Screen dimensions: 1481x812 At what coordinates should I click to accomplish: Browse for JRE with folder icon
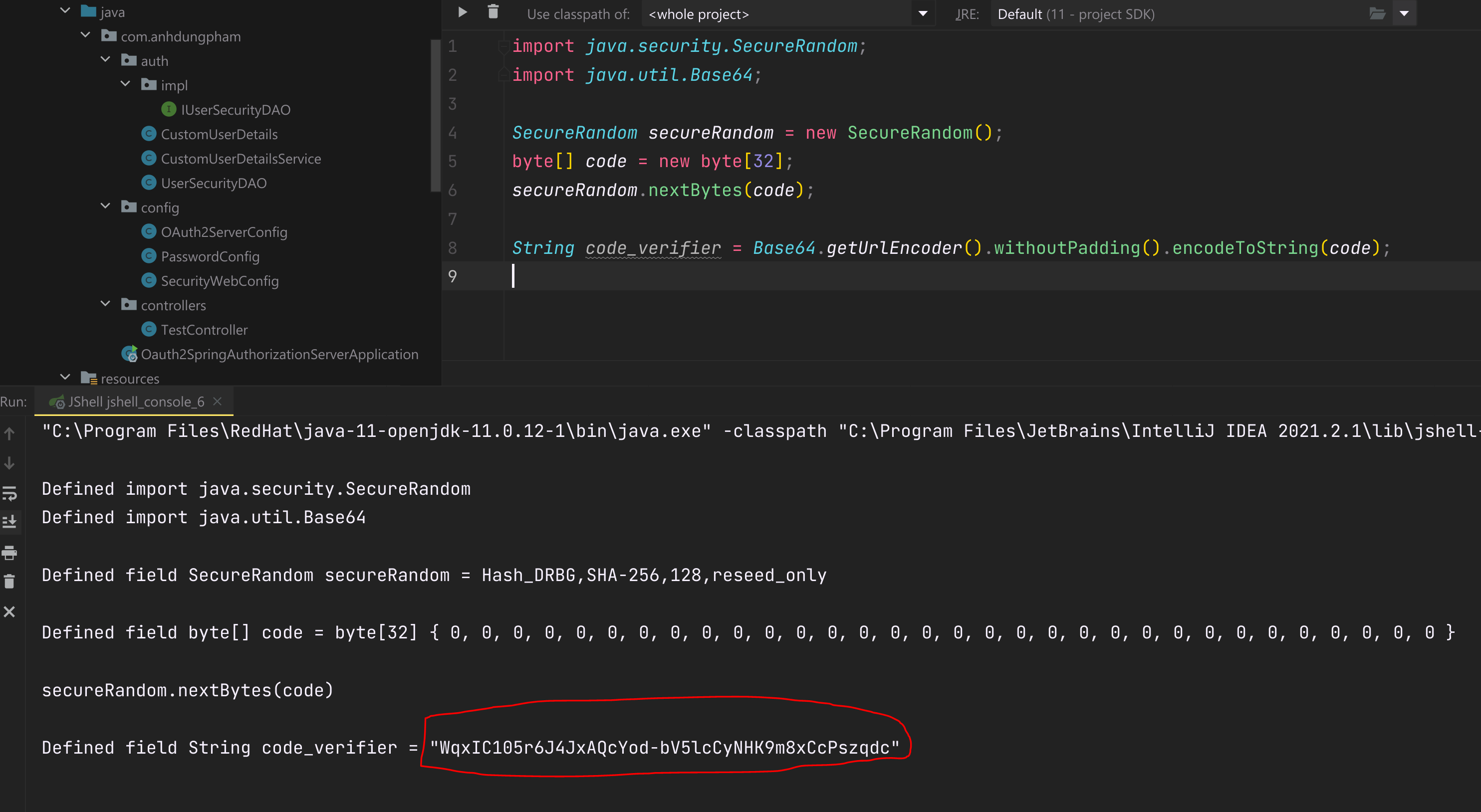click(x=1378, y=14)
